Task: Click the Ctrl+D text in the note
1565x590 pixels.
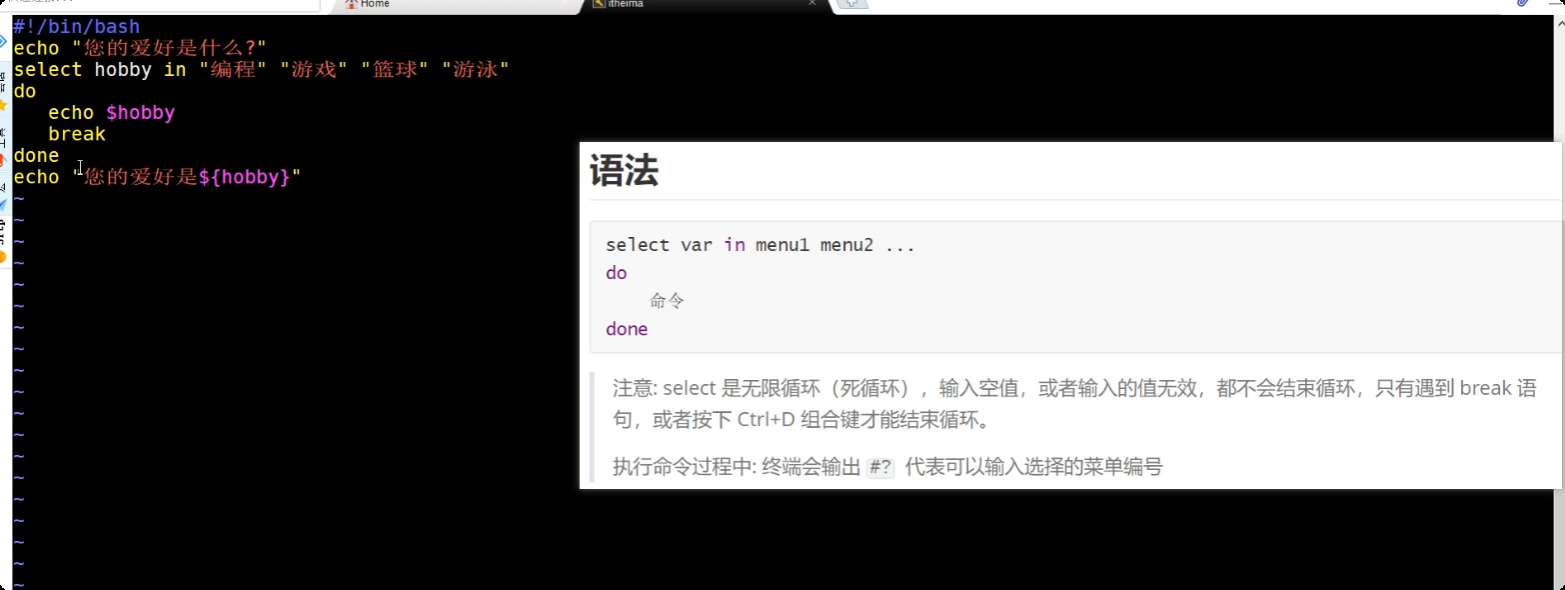Action: pyautogui.click(x=766, y=419)
